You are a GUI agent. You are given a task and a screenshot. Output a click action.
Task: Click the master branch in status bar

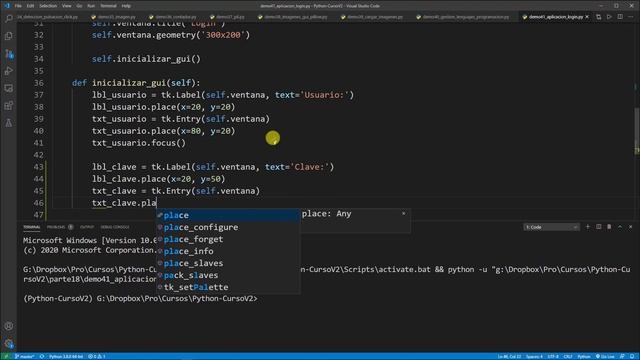(24, 357)
